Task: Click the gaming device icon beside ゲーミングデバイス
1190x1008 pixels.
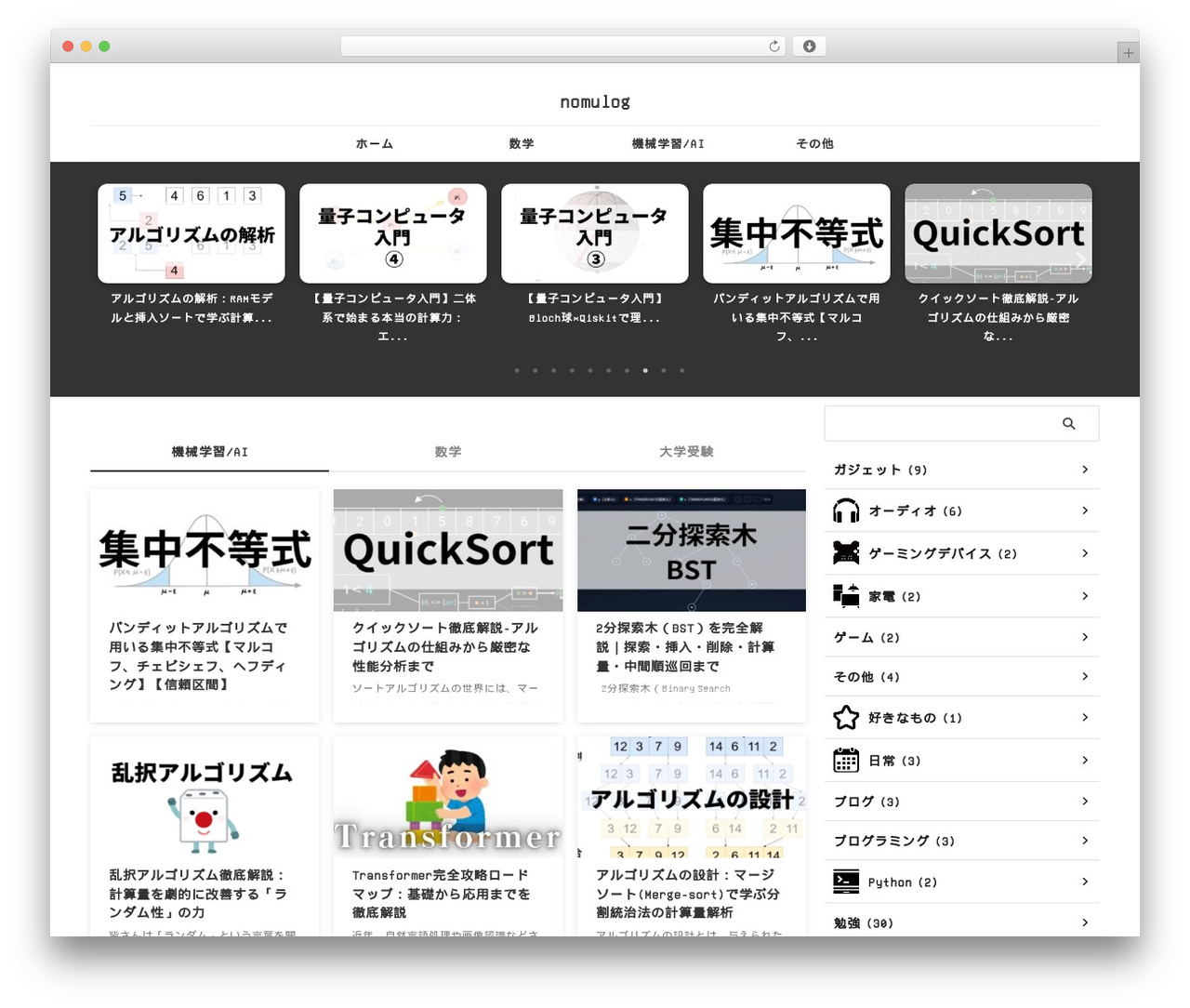Action: click(x=846, y=553)
